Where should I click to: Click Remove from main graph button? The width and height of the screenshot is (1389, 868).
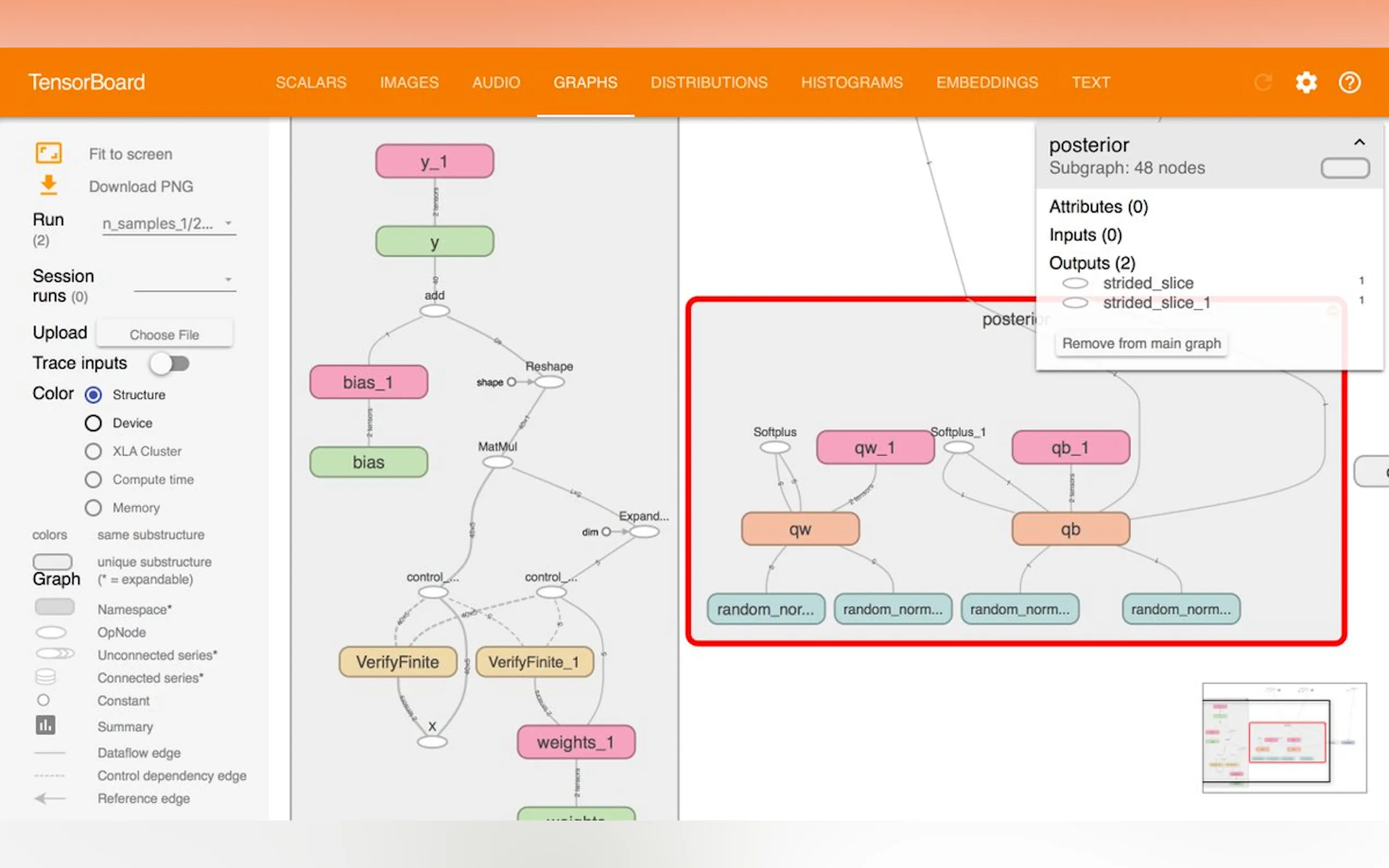click(1141, 343)
